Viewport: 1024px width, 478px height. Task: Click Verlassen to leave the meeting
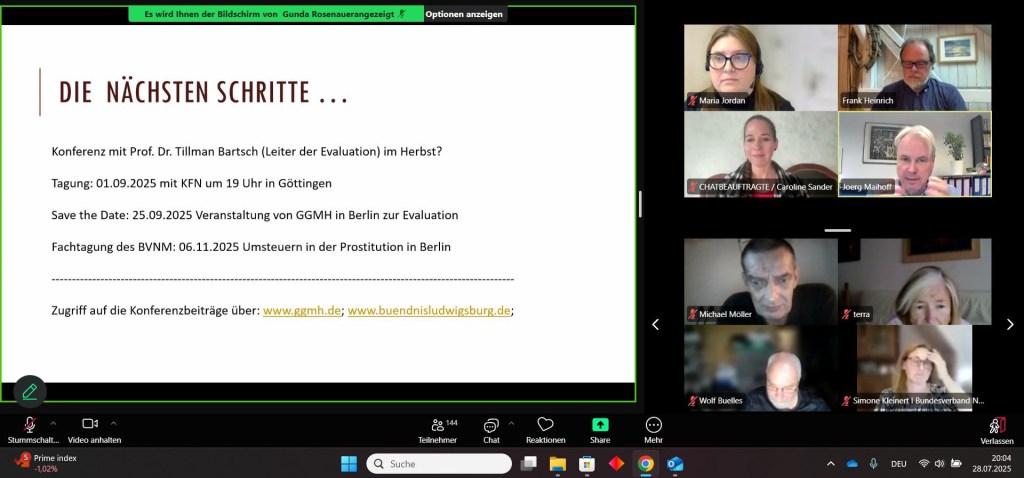tap(996, 429)
